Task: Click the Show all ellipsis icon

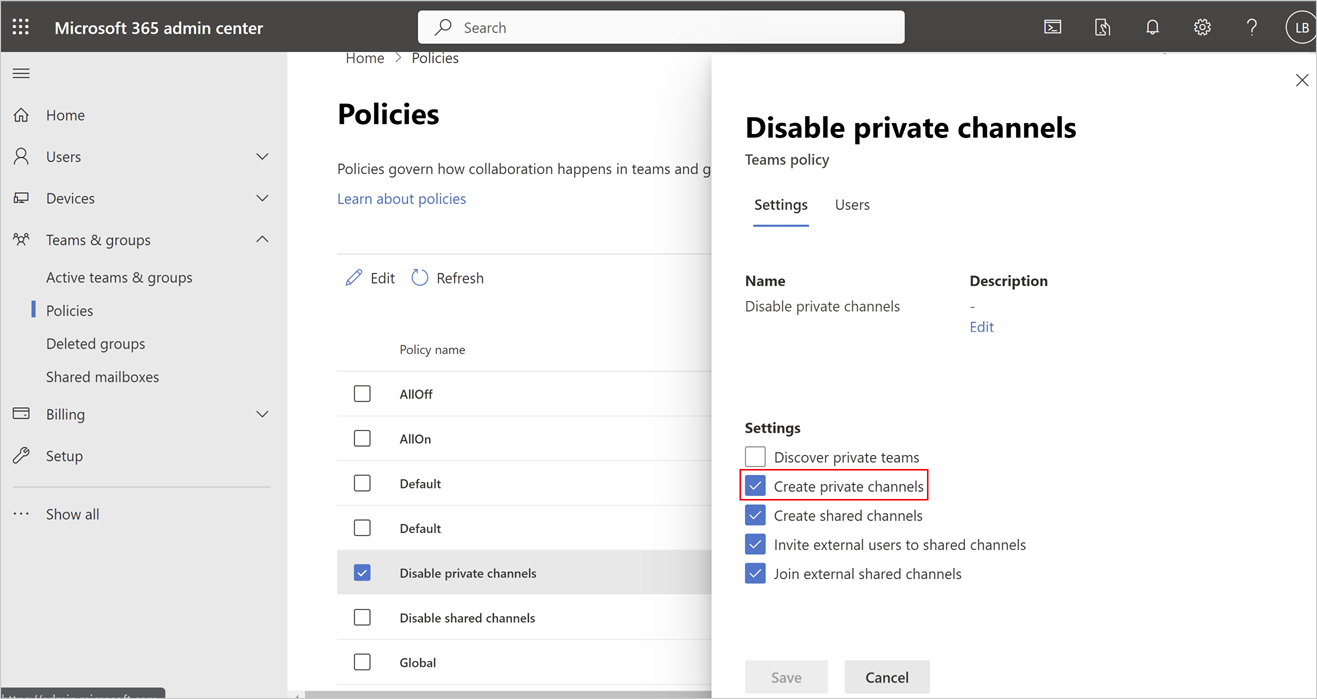Action: (21, 514)
